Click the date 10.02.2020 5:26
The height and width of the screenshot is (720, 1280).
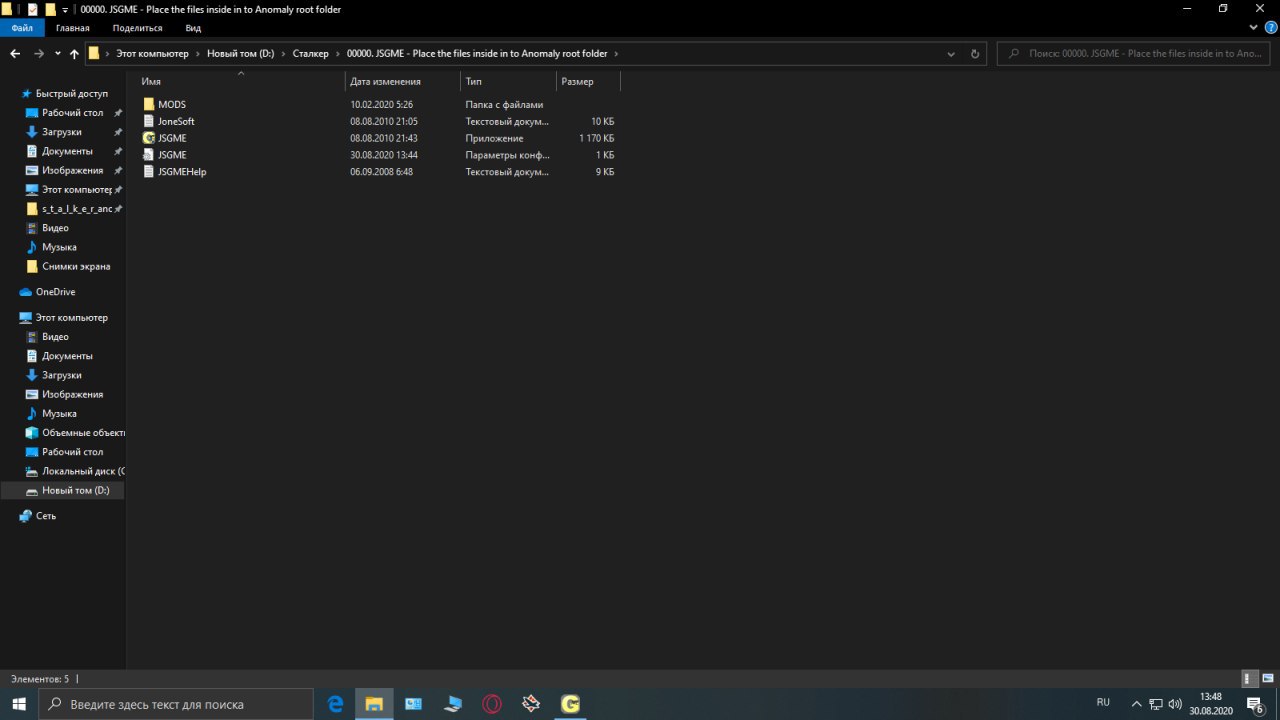point(382,105)
